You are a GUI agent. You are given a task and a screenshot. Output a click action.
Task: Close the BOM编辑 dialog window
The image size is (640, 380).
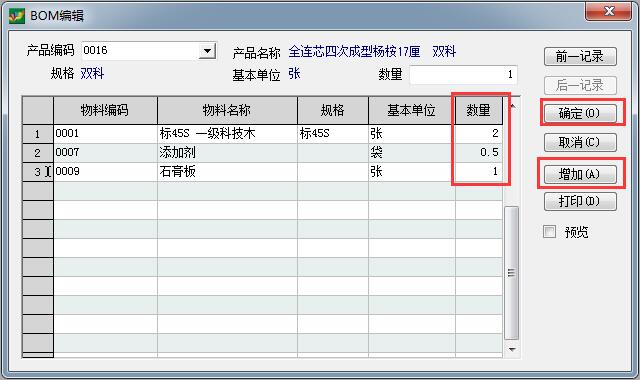[608, 11]
